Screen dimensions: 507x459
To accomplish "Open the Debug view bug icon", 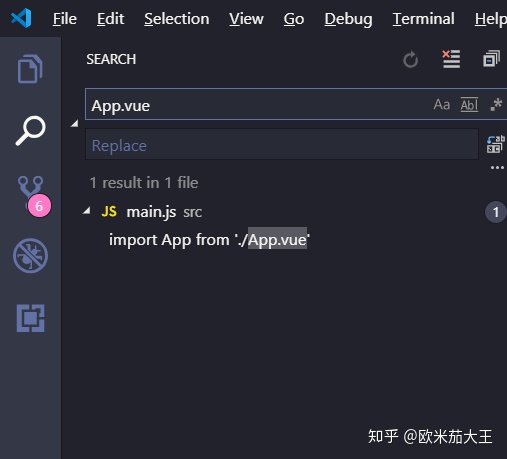I will [30, 256].
